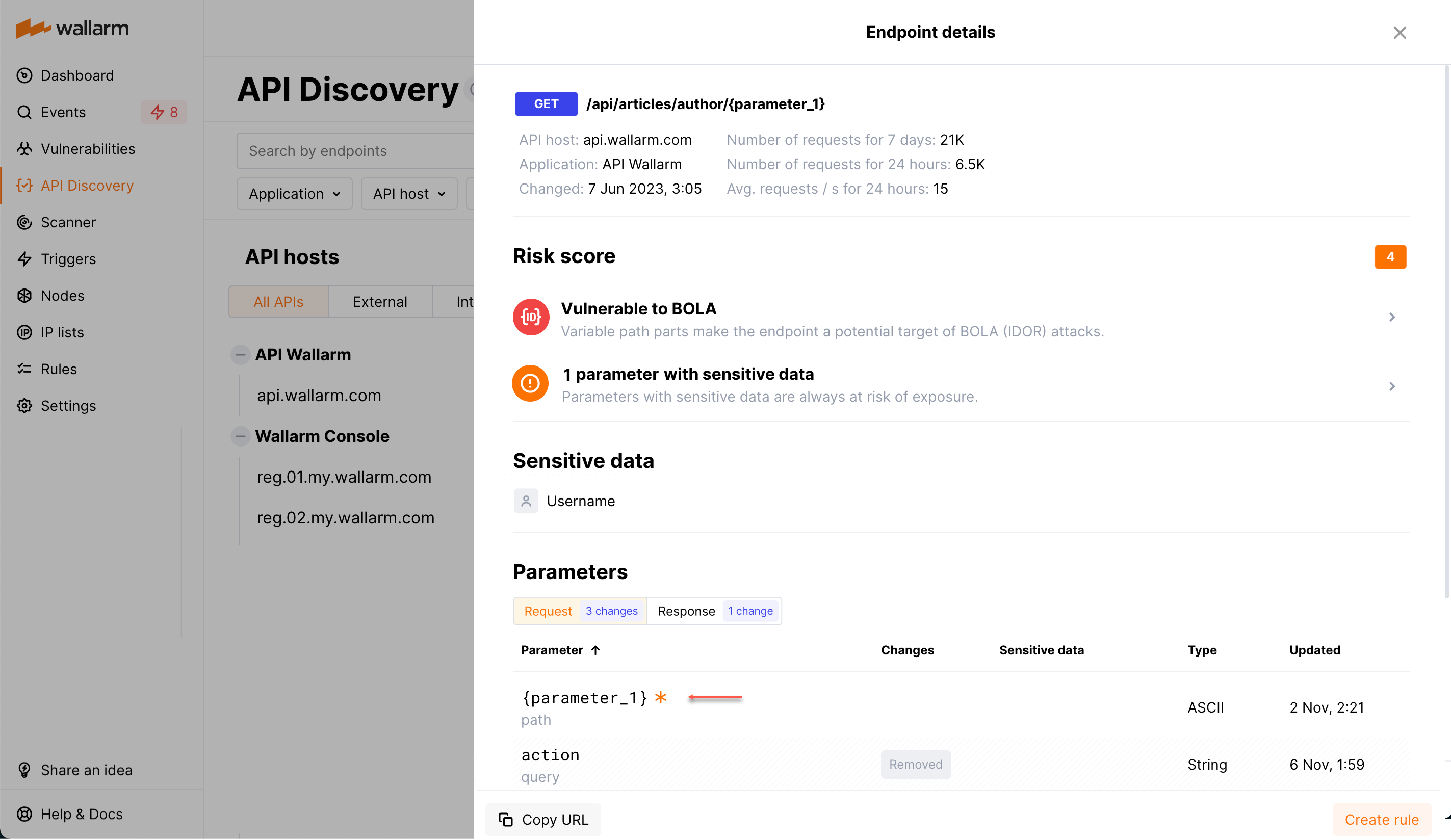Expand sensitive data parameter chevron
1451x840 pixels.
coord(1392,386)
